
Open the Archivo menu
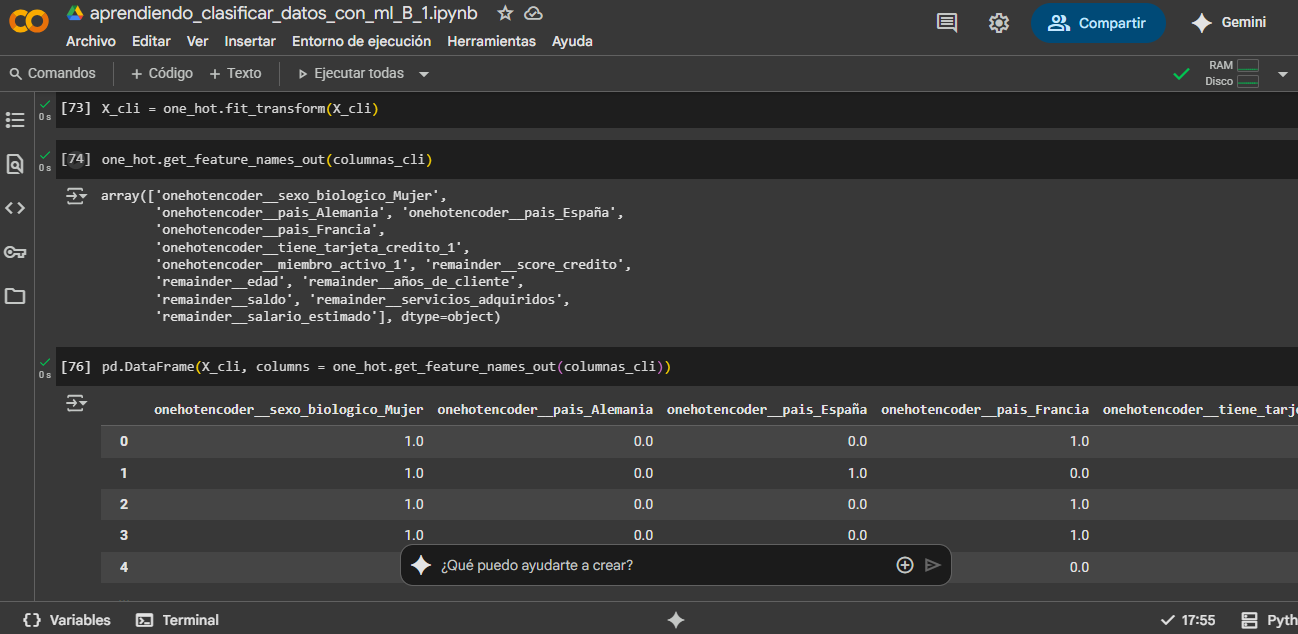point(91,41)
